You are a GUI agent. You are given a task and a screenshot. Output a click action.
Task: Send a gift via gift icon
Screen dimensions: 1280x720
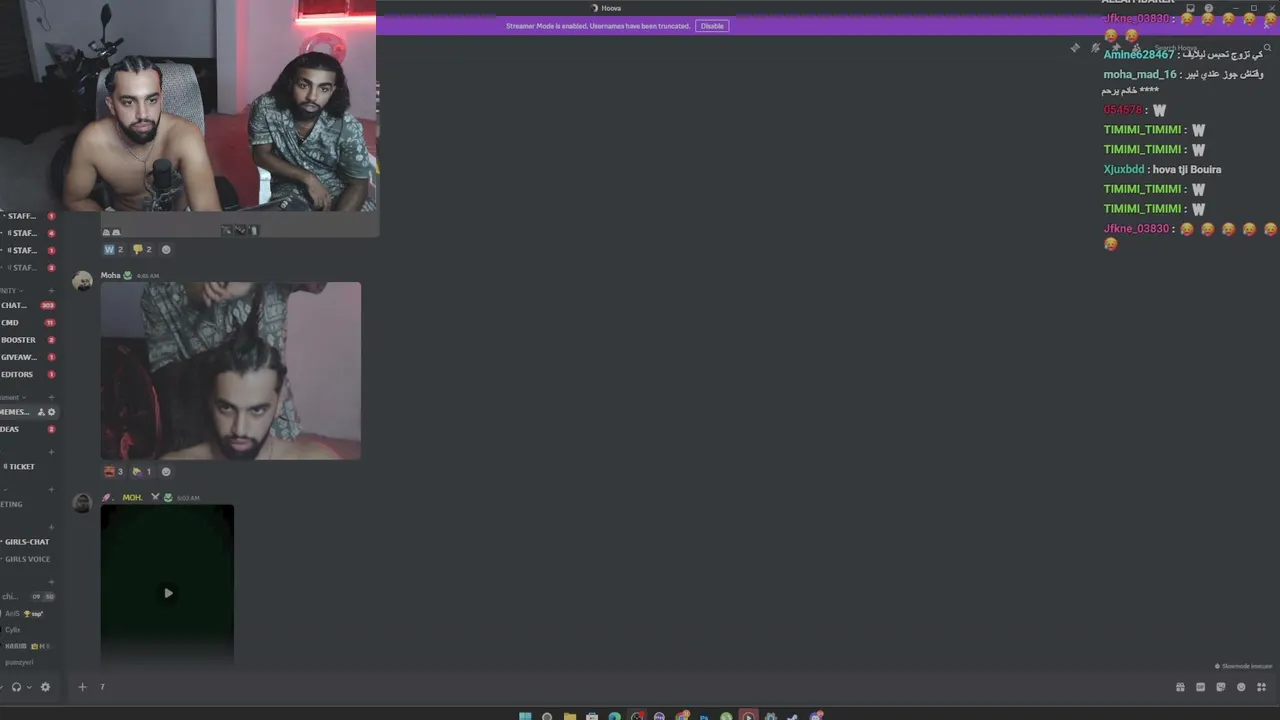click(1180, 687)
